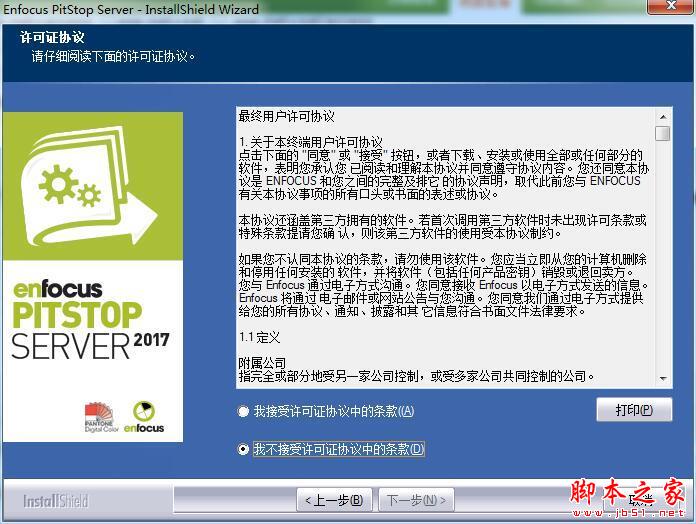Close the InstallShield Wizard window

[x=671, y=6]
